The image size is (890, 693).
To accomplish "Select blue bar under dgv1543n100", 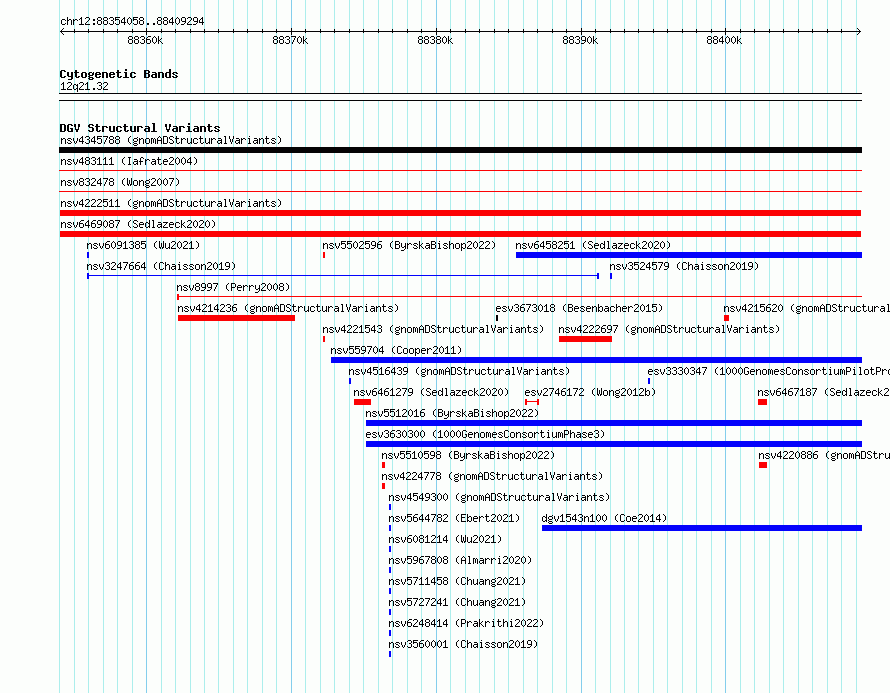I will click(702, 528).
